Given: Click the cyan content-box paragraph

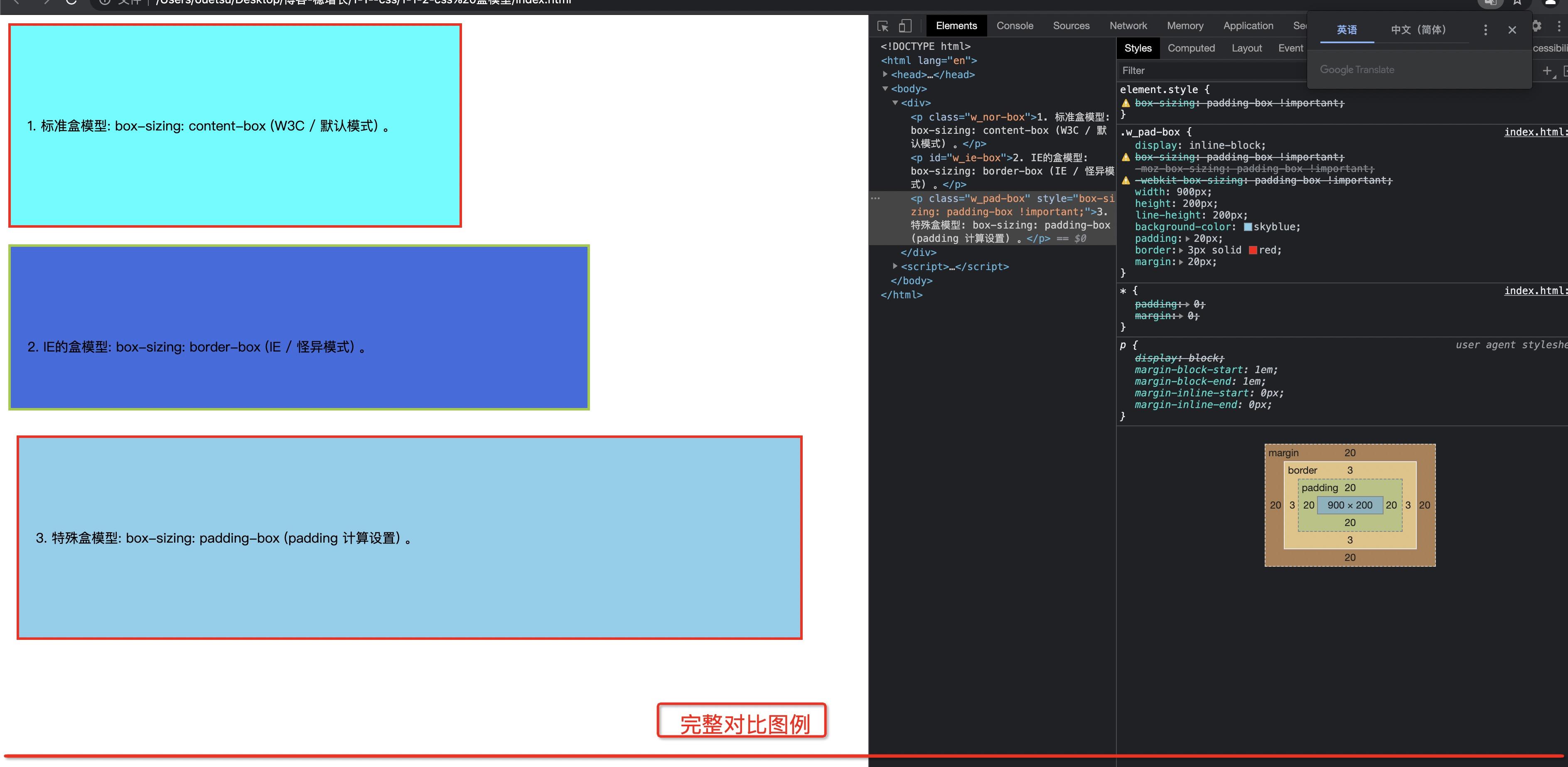Looking at the screenshot, I should point(235,125).
